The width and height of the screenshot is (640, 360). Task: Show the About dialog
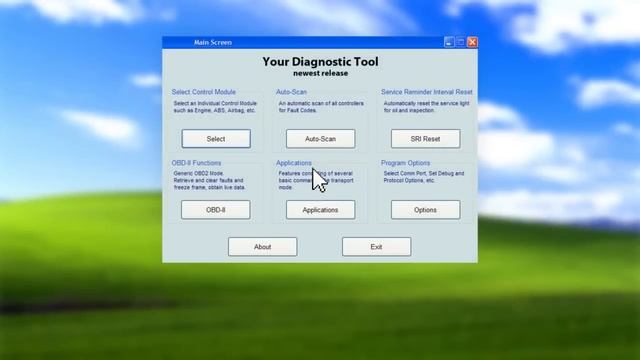pos(262,247)
